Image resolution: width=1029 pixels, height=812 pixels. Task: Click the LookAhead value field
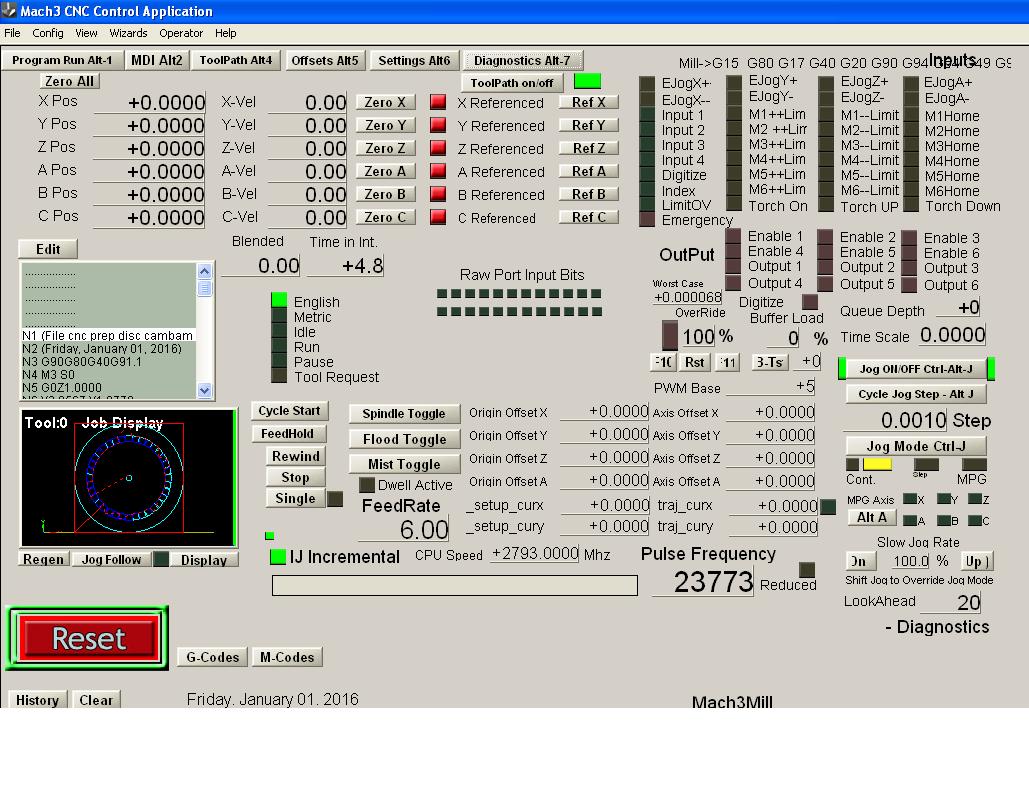(952, 601)
